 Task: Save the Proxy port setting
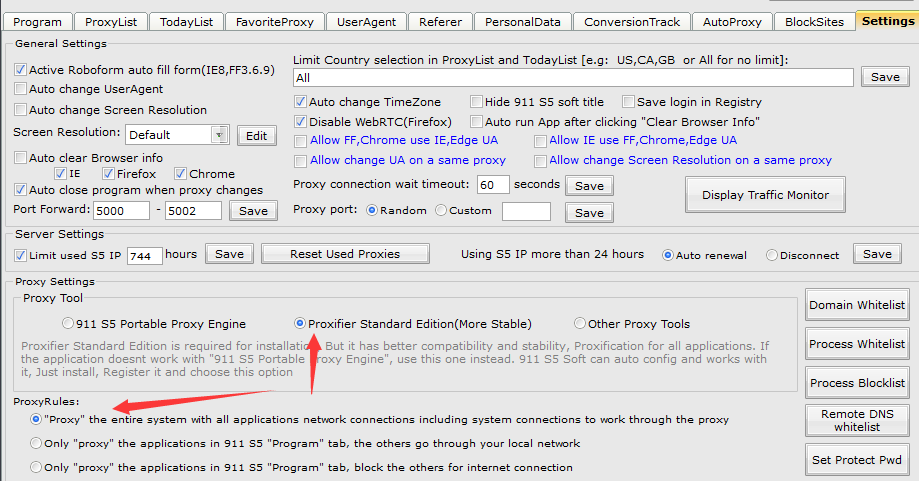[589, 213]
